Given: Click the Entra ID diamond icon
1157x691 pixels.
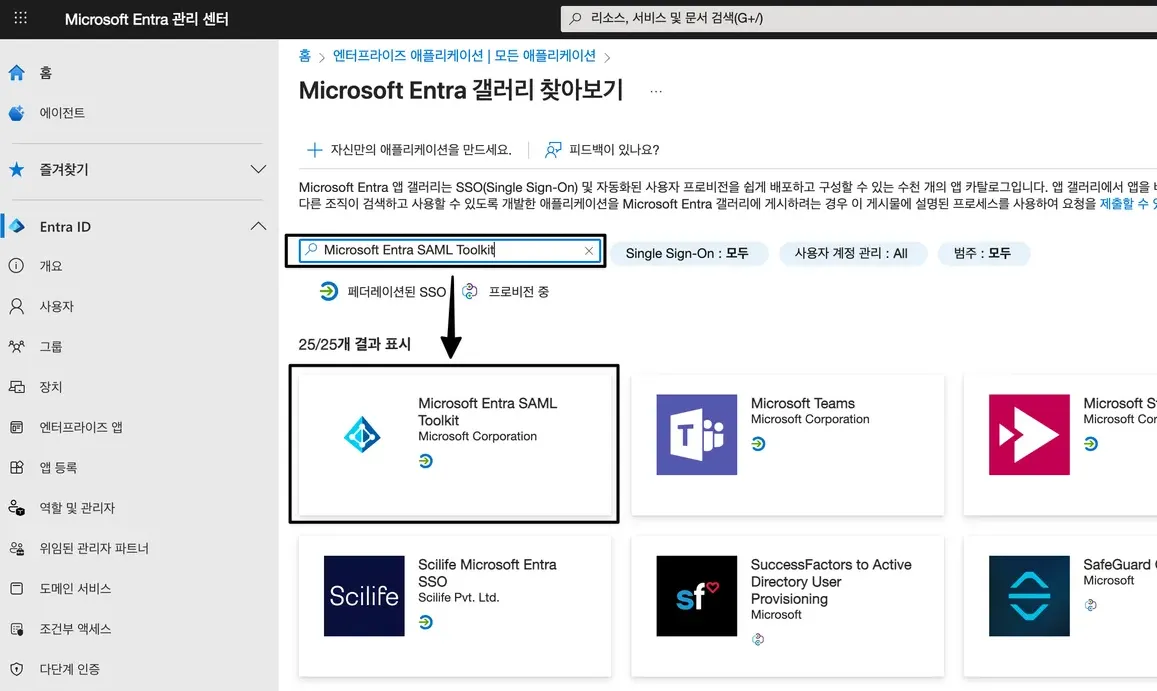Looking at the screenshot, I should tap(16, 226).
